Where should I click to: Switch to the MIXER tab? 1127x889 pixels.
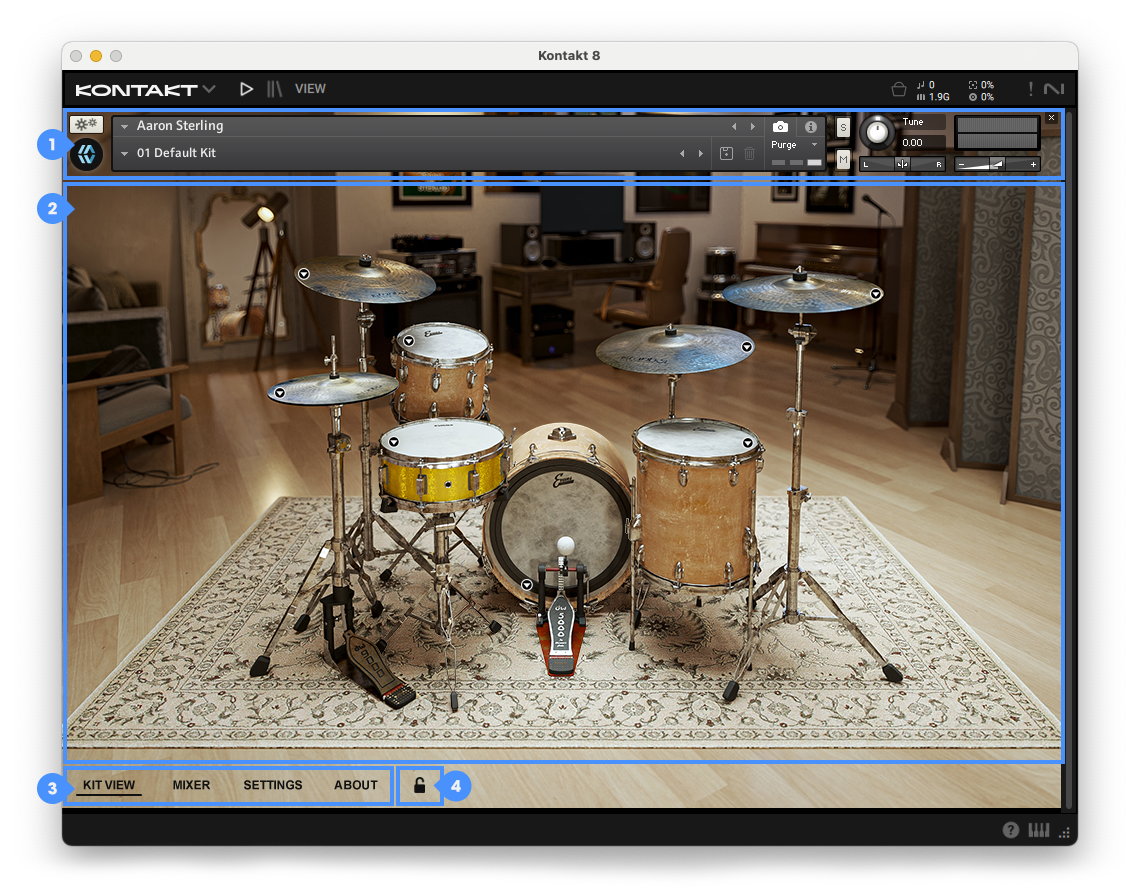tap(191, 785)
